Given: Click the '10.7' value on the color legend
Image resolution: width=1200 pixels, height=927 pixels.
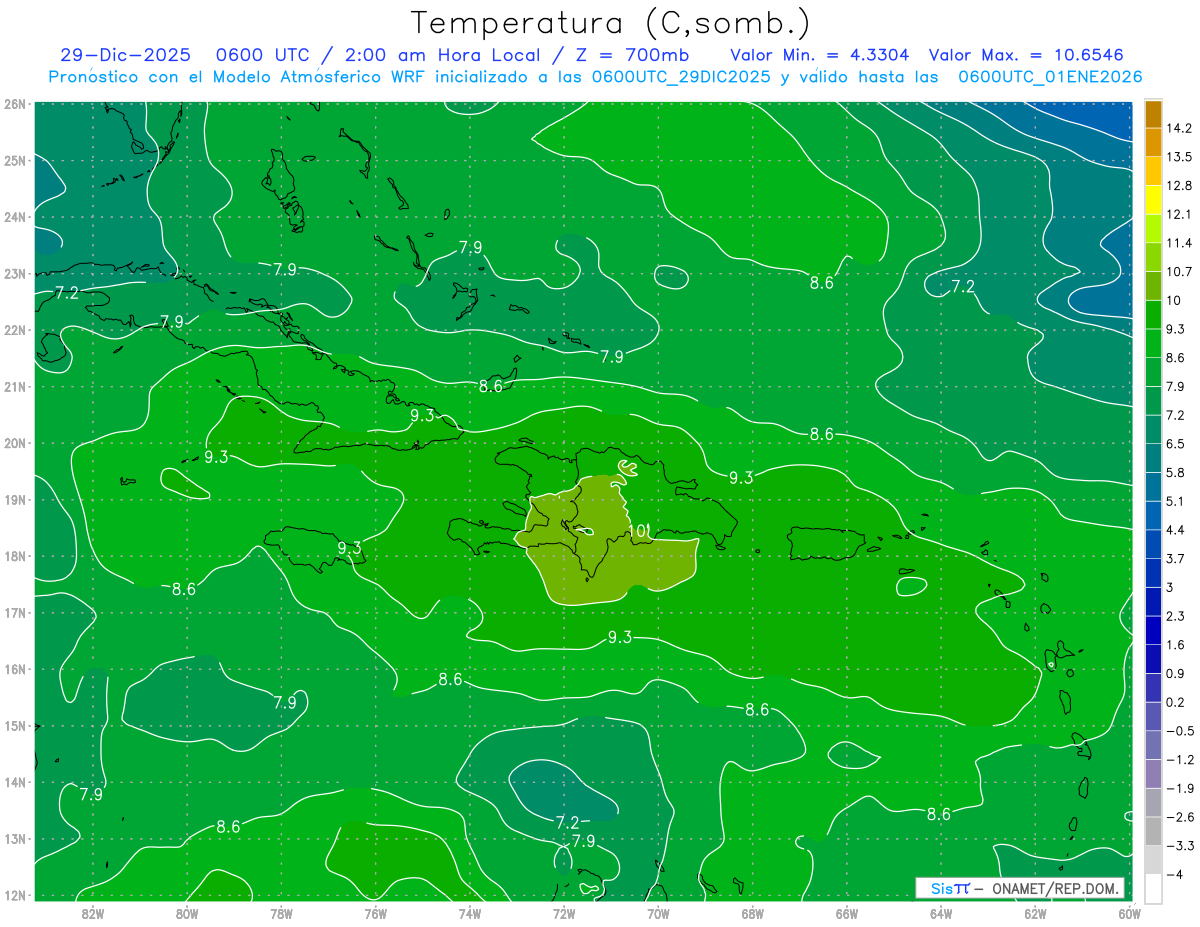Looking at the screenshot, I should point(1179,271).
